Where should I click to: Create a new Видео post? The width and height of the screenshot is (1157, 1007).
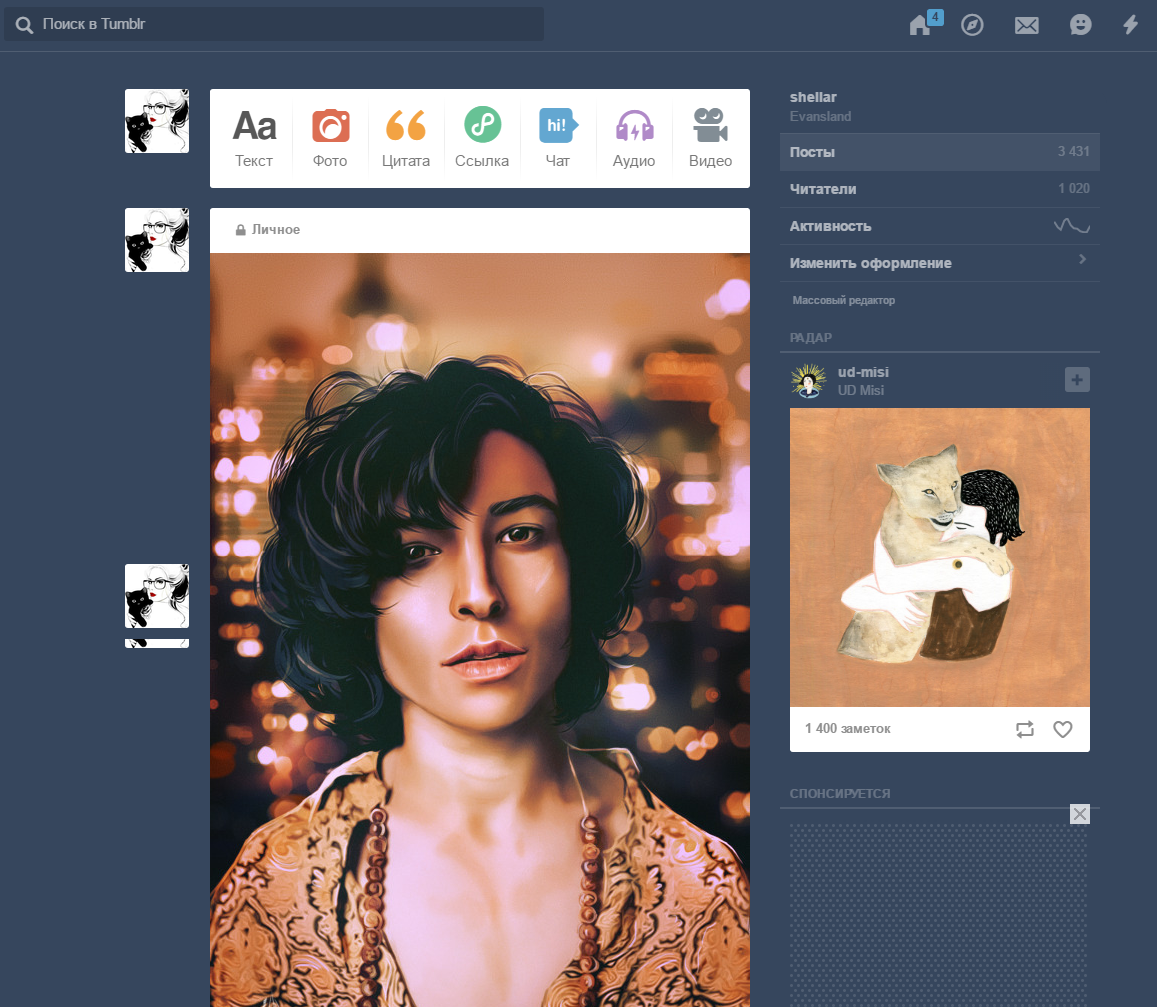710,138
